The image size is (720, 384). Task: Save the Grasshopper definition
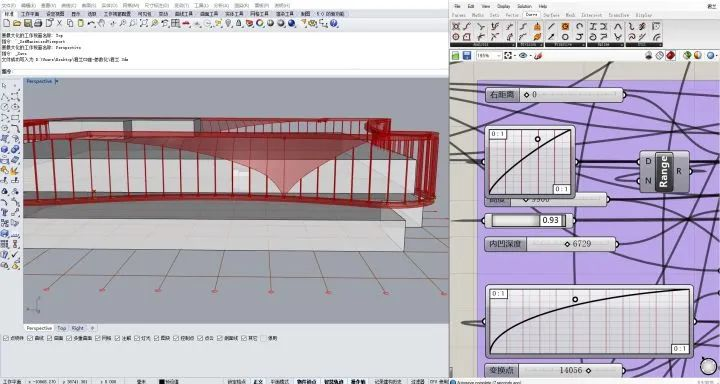pos(467,56)
